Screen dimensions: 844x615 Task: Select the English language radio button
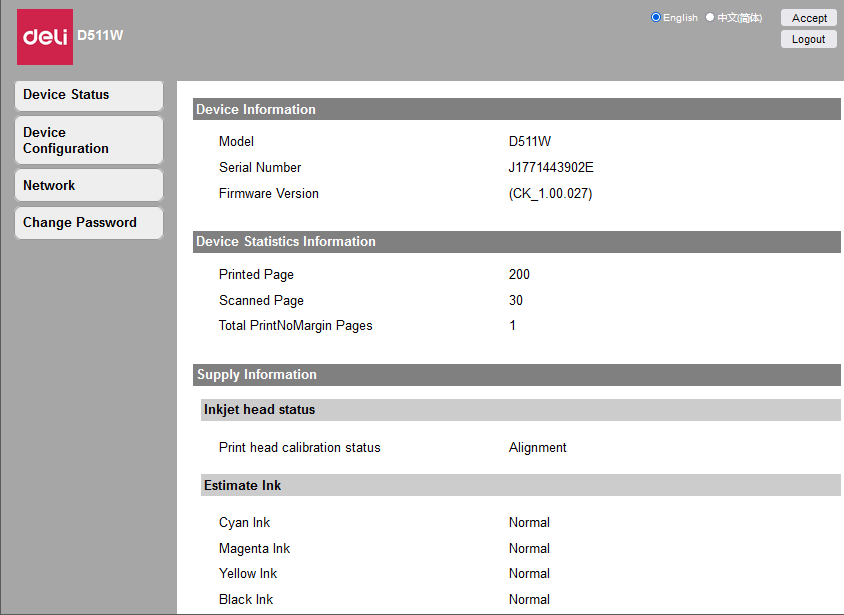point(656,17)
